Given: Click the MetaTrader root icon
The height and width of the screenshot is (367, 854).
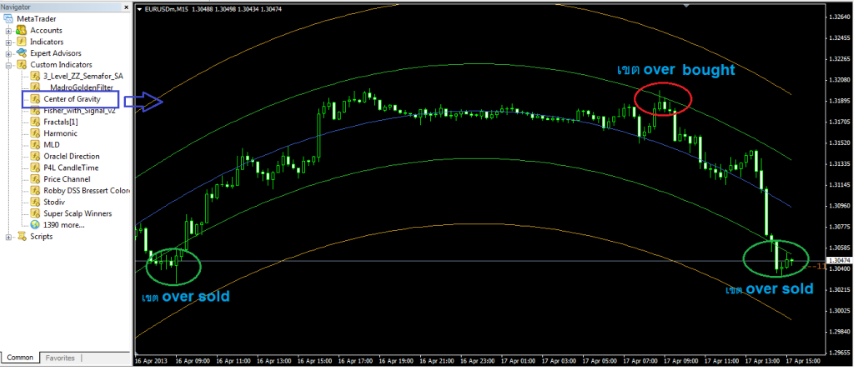Looking at the screenshot, I should tap(9, 19).
